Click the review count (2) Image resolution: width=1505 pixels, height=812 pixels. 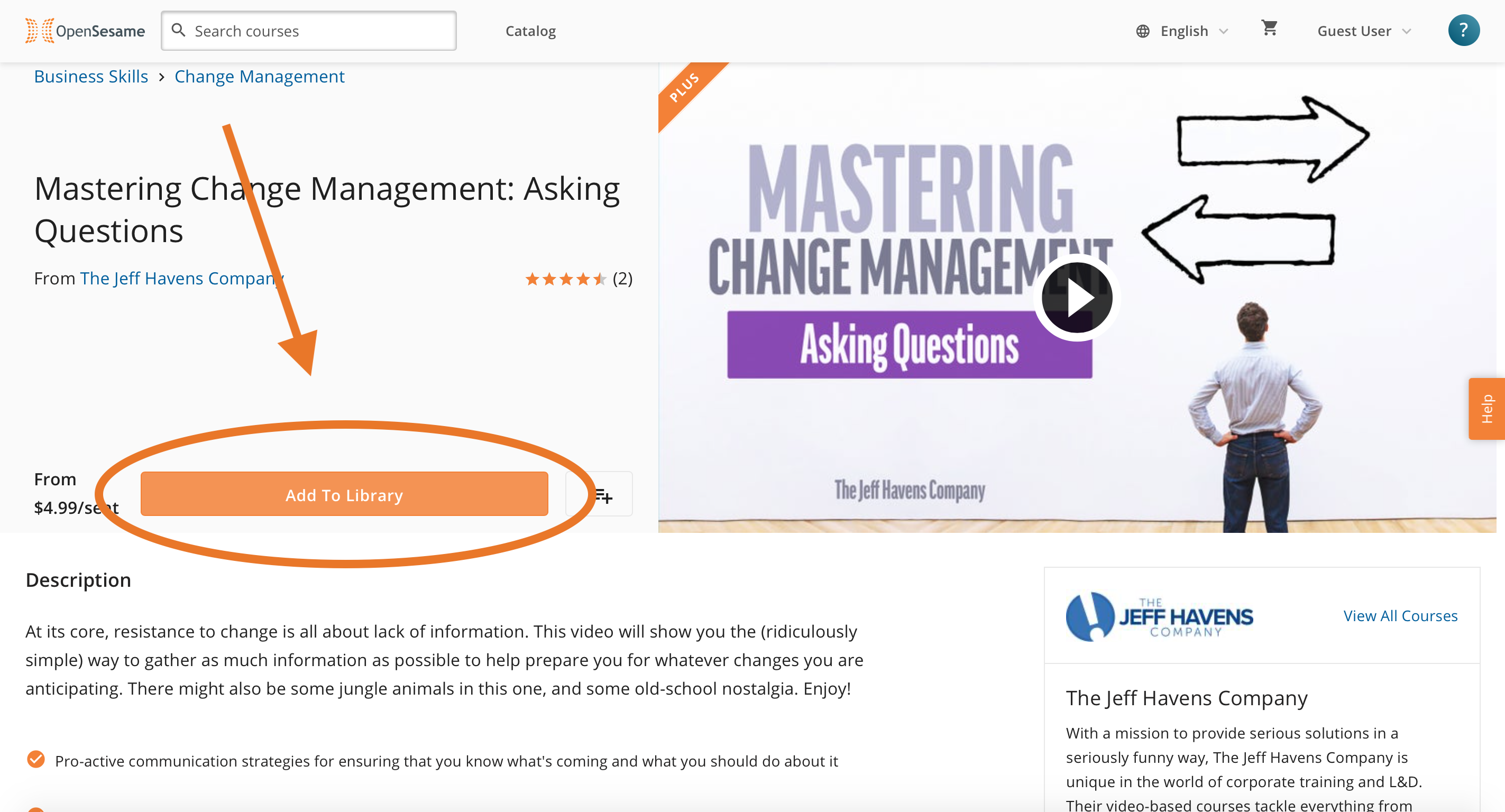pos(623,279)
